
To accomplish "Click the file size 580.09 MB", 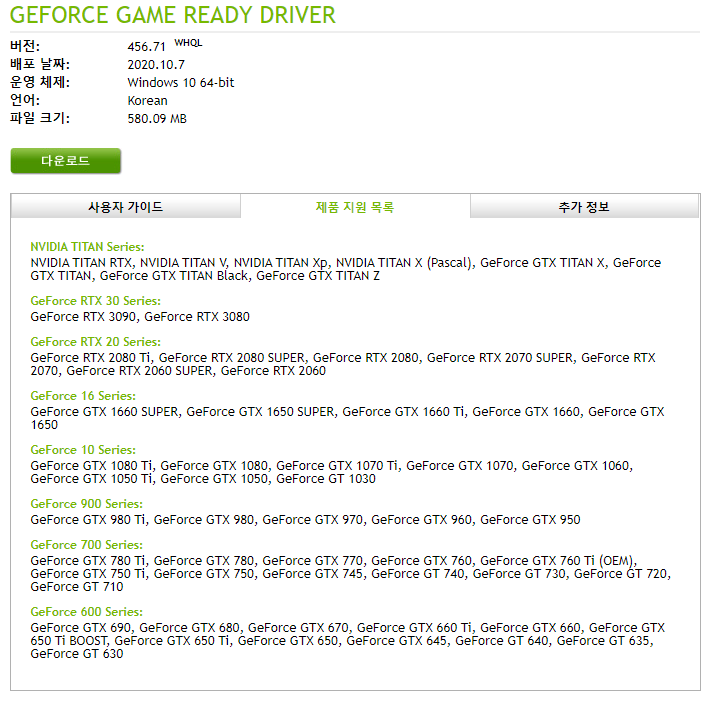I will tap(157, 119).
